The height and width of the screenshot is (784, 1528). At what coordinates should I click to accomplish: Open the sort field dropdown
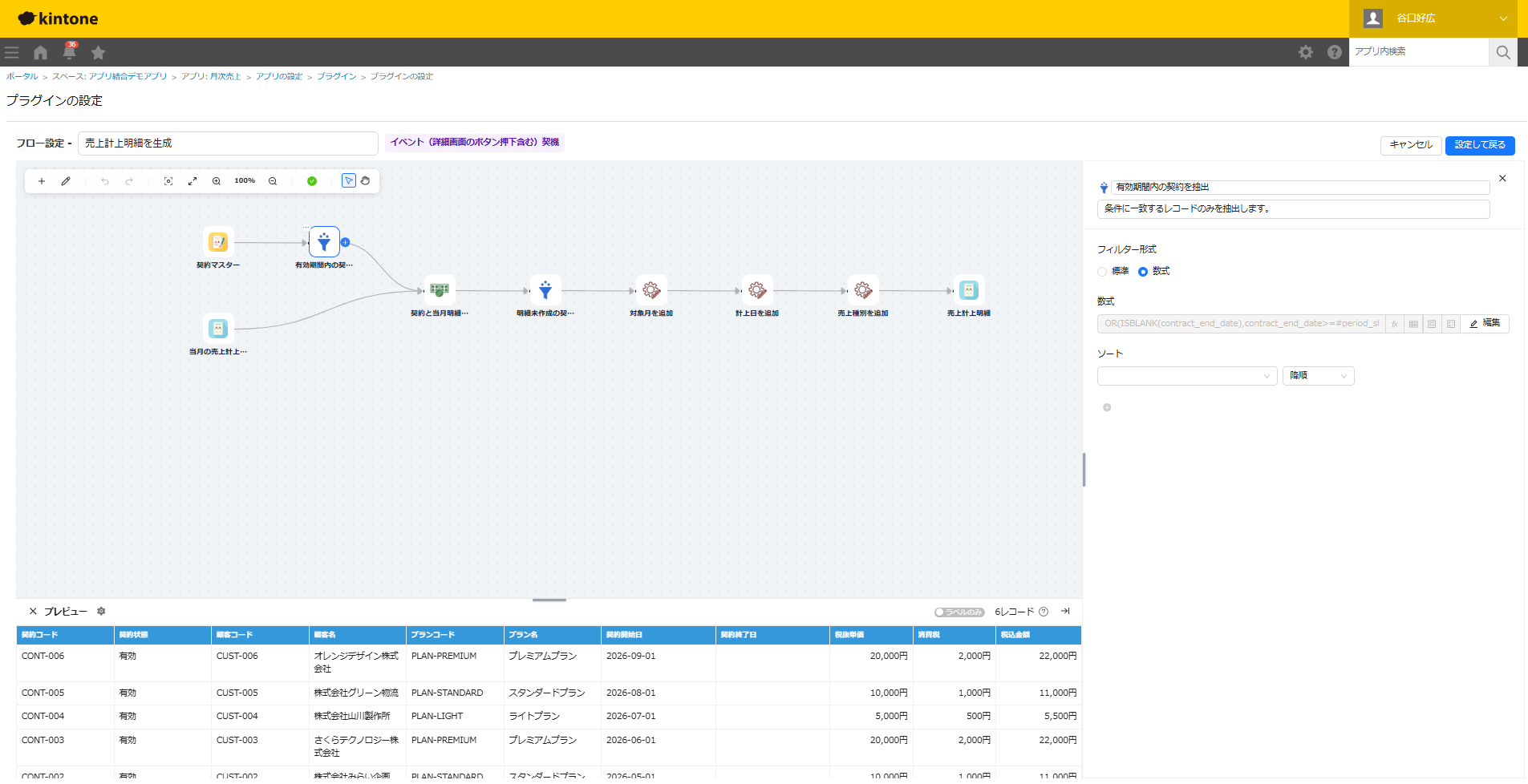1187,376
